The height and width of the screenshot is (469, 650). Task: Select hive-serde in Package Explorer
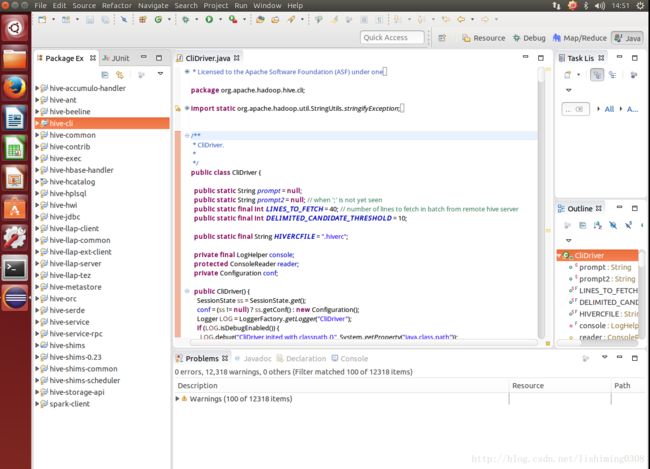67,311
